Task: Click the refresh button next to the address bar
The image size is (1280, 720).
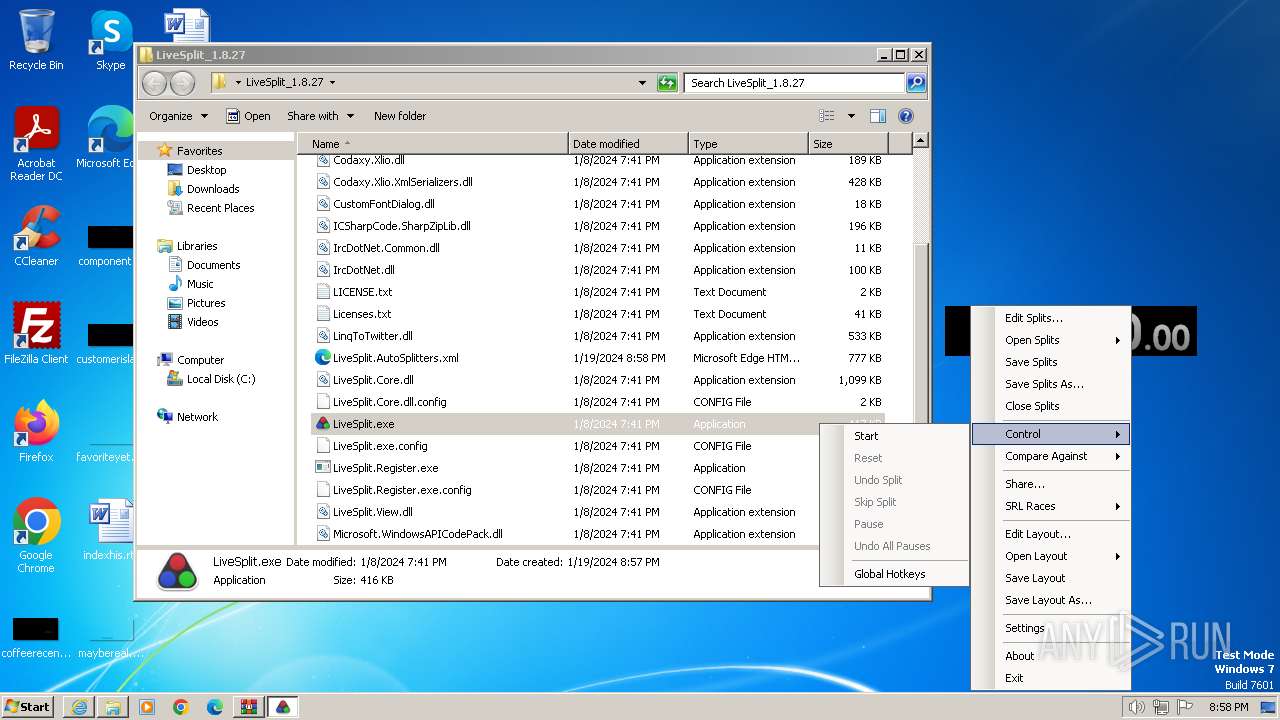Action: click(667, 83)
